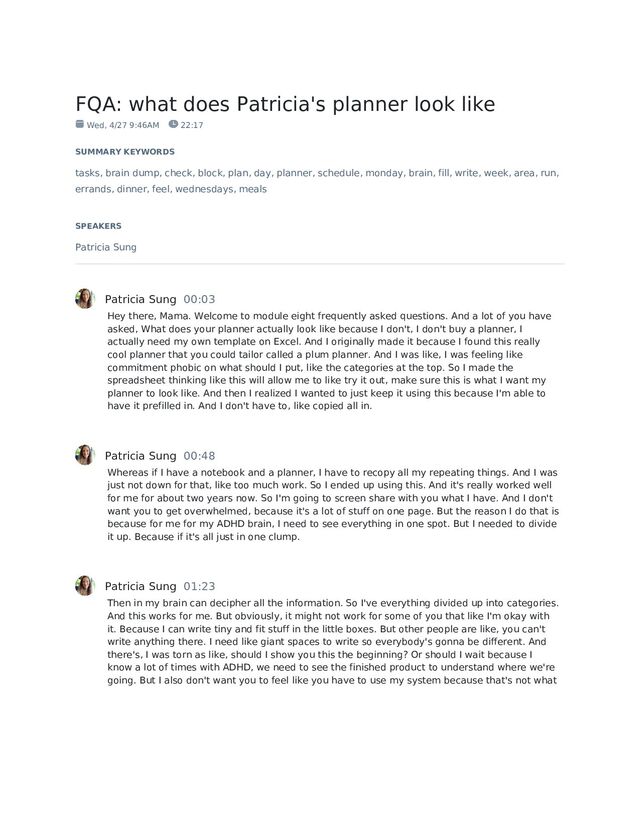Jump to timestamp 00:03
The image size is (640, 828).
199,299
